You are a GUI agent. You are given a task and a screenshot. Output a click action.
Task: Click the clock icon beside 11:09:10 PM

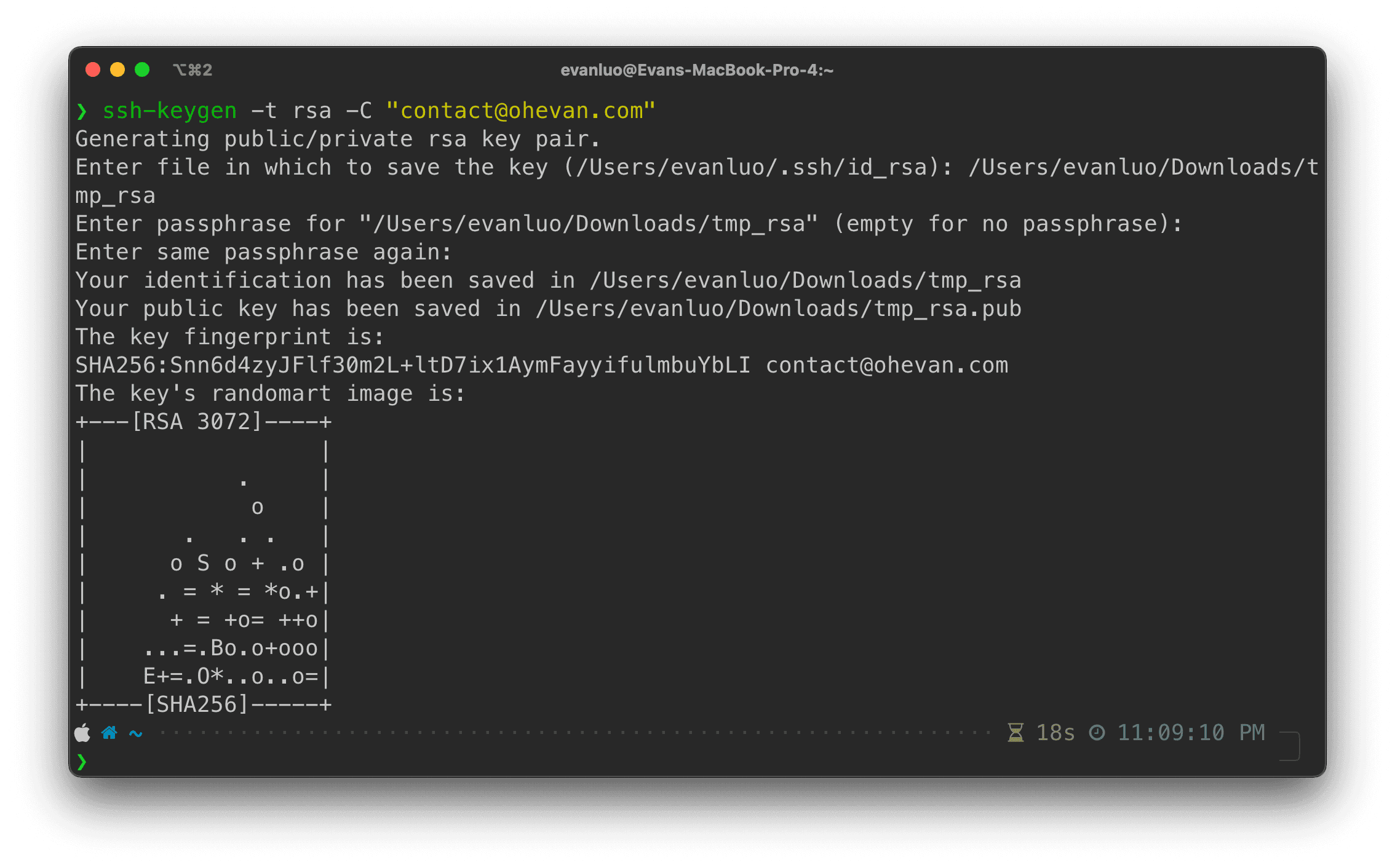coord(1097,732)
